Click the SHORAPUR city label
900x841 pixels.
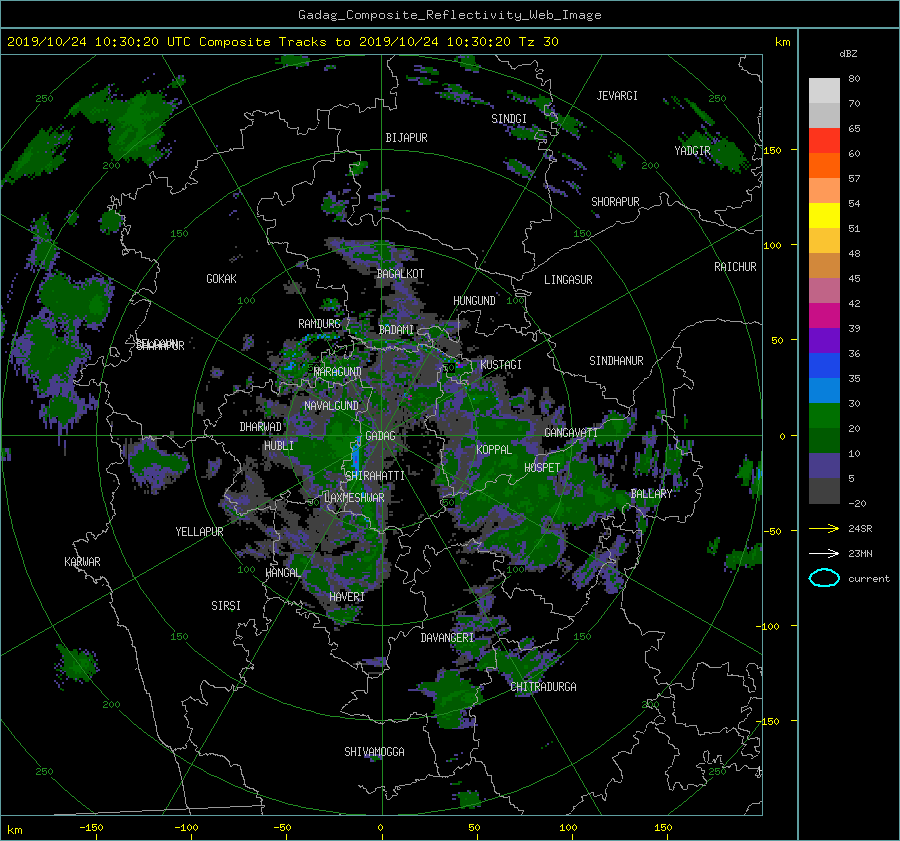click(615, 202)
